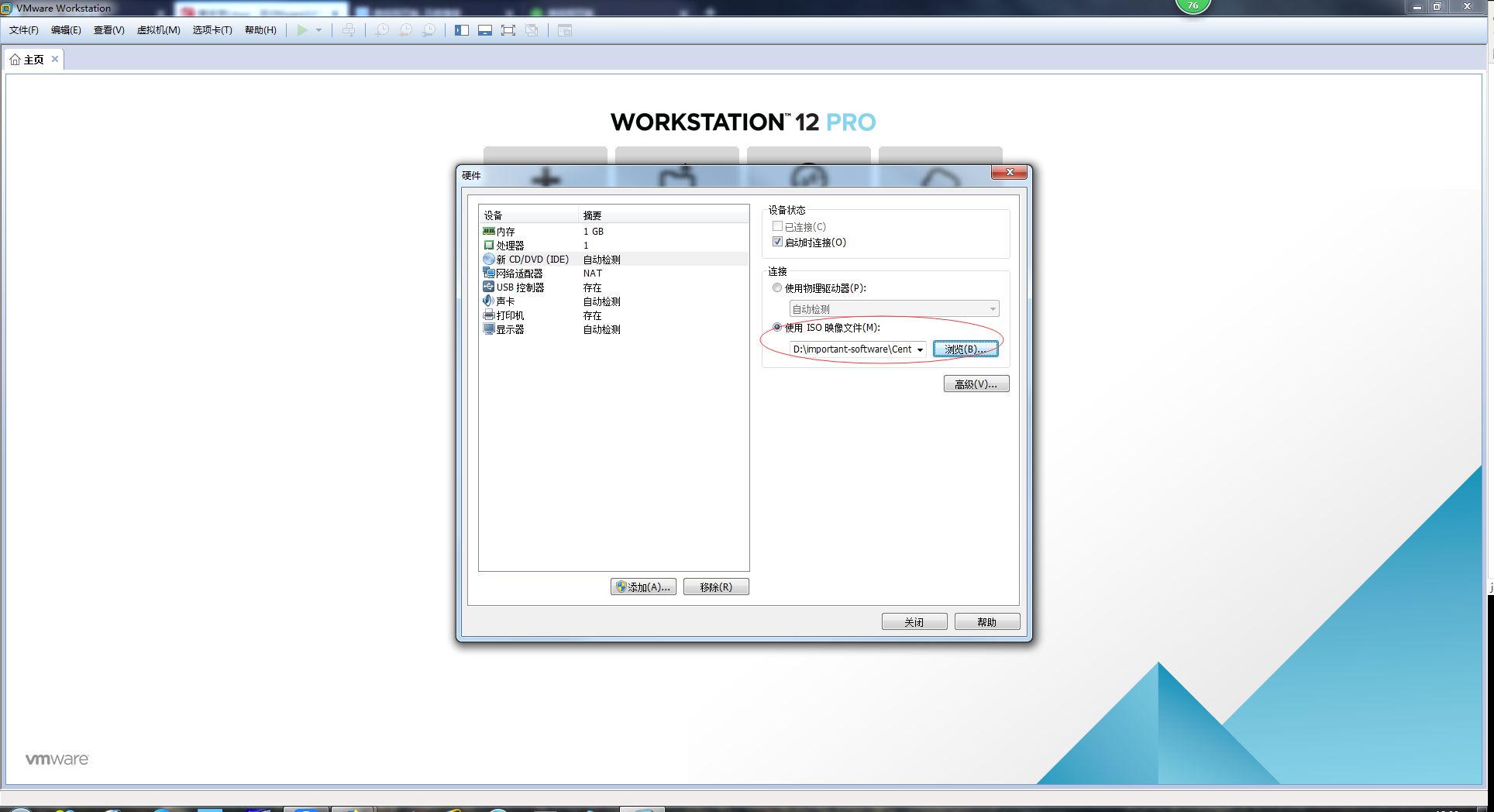Click the 设备 column header
The image size is (1494, 812).
pyautogui.click(x=530, y=215)
